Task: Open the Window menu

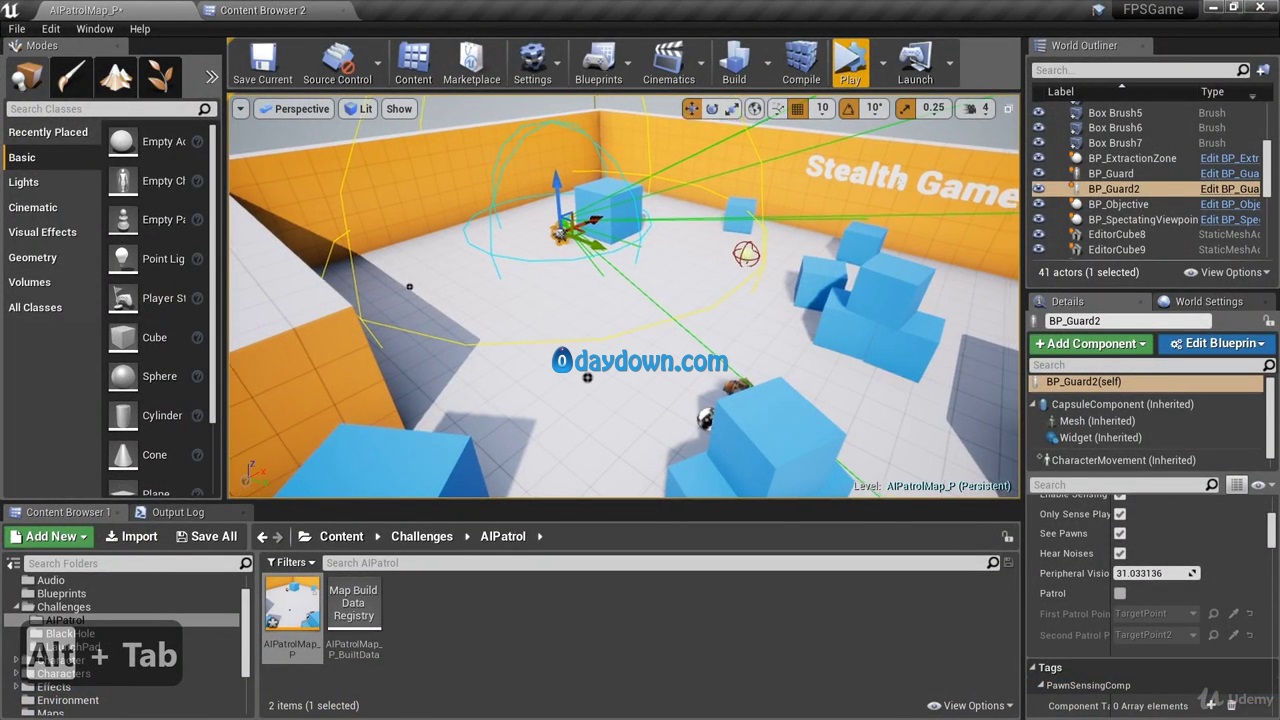Action: [95, 29]
